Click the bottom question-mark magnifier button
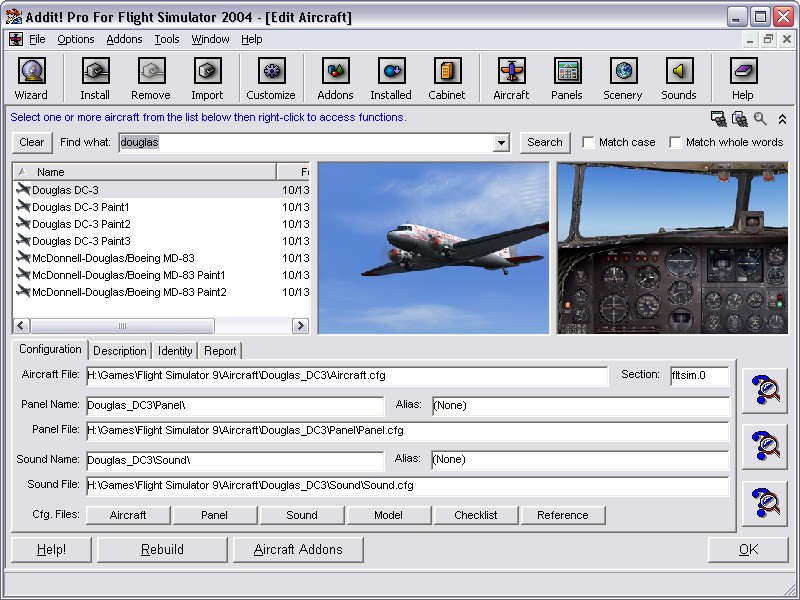The height and width of the screenshot is (600, 800). pos(764,503)
